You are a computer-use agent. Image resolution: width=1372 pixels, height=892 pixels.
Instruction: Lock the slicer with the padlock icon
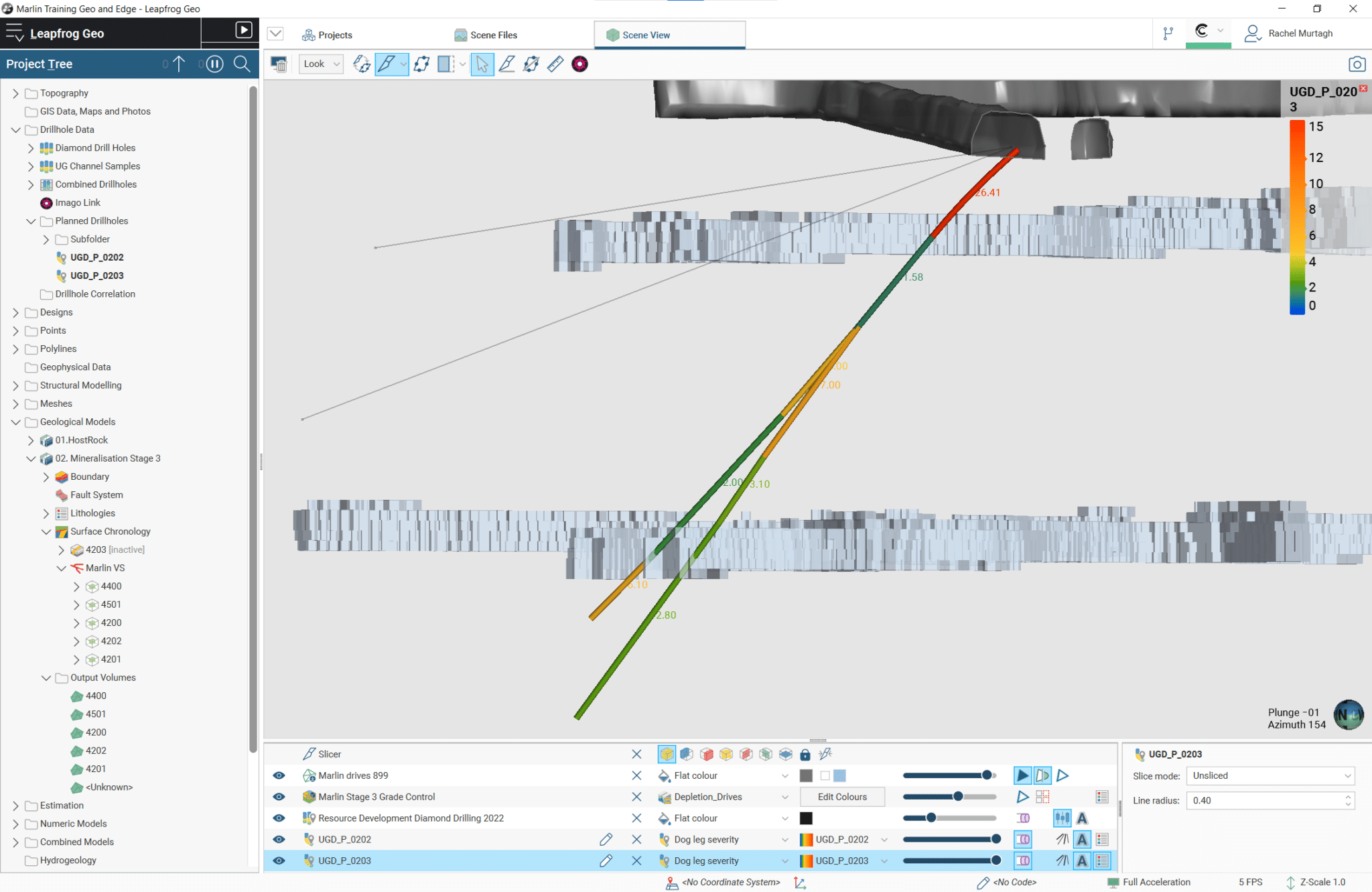coord(805,755)
